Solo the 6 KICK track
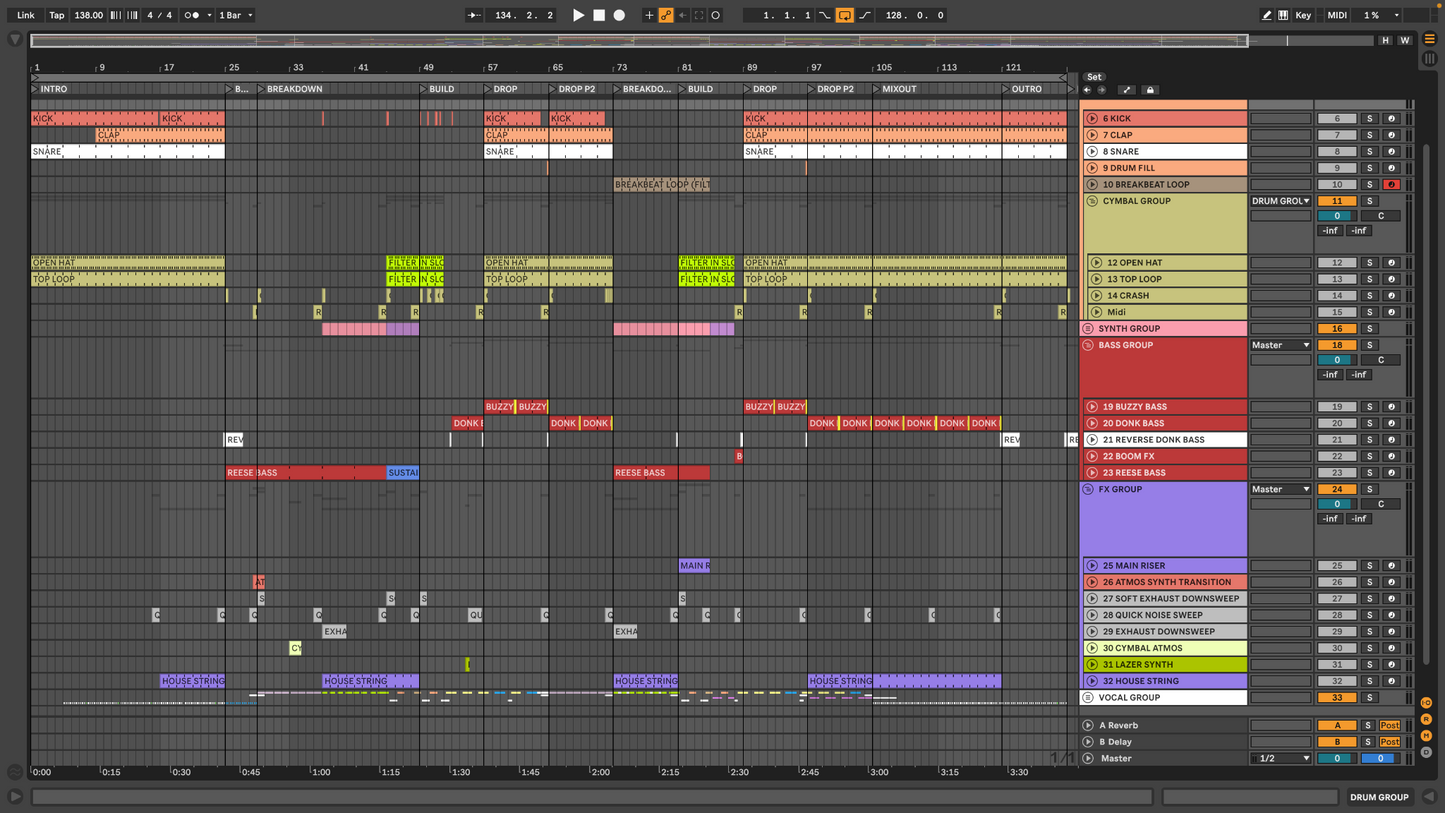 [1369, 119]
